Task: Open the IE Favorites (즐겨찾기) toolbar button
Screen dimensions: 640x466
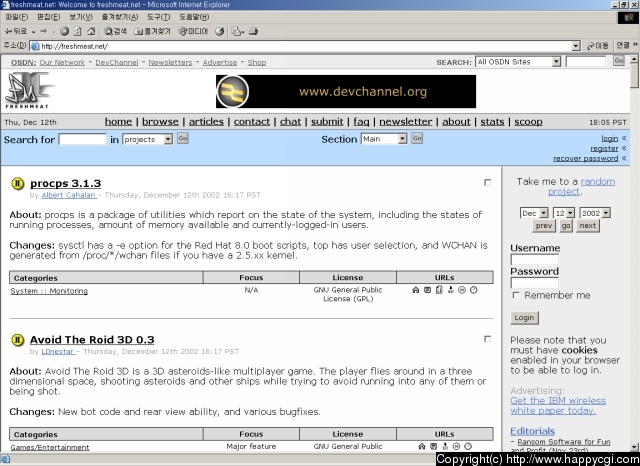Action: click(152, 31)
